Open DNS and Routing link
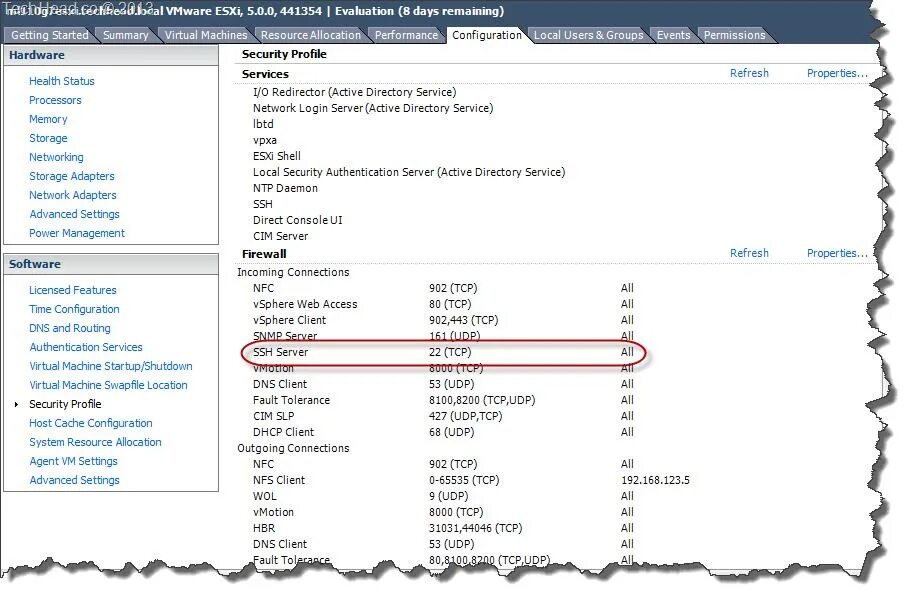Screen dimensions: 913x600 (x=70, y=328)
